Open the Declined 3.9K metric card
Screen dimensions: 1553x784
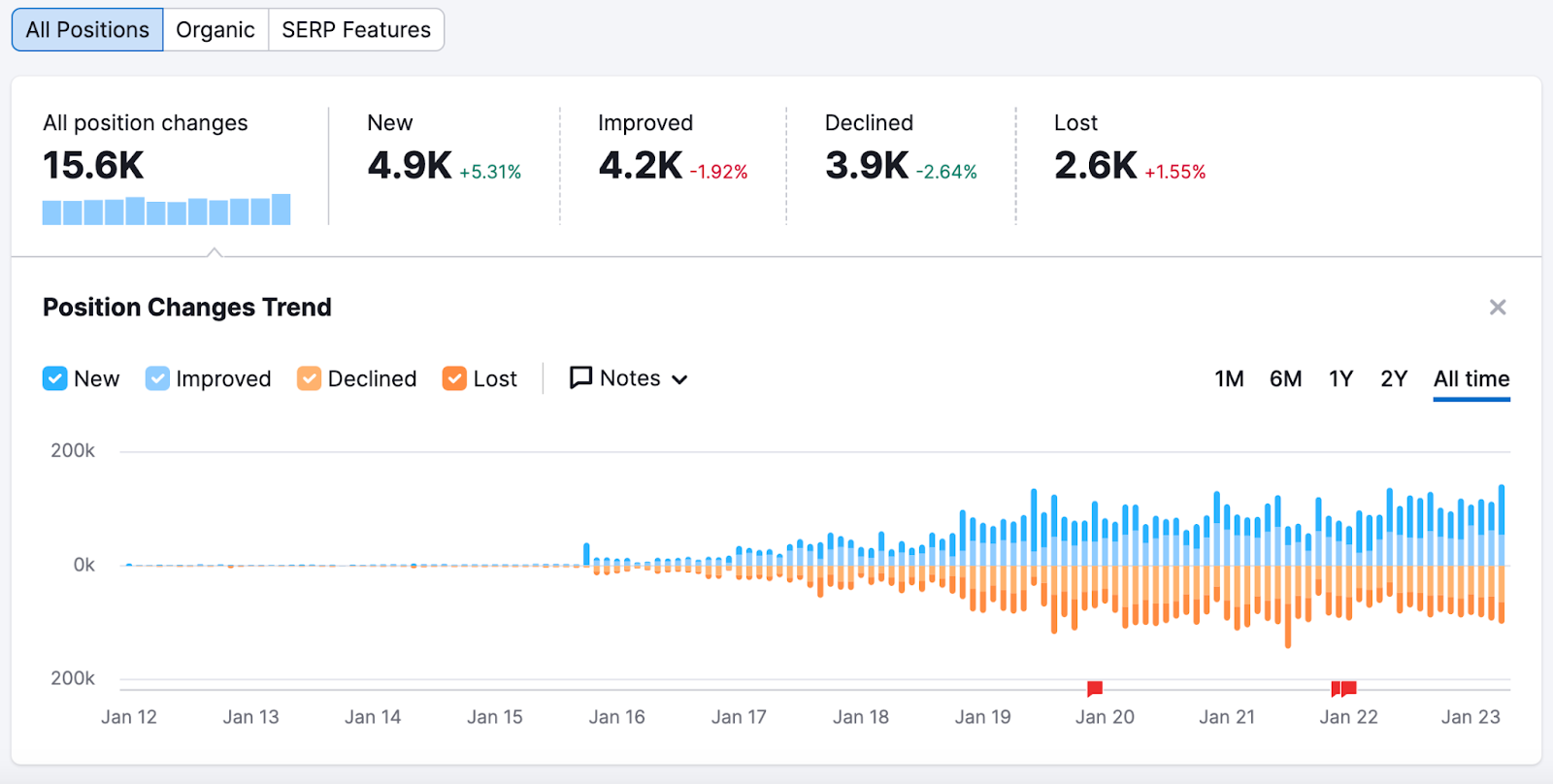901,167
